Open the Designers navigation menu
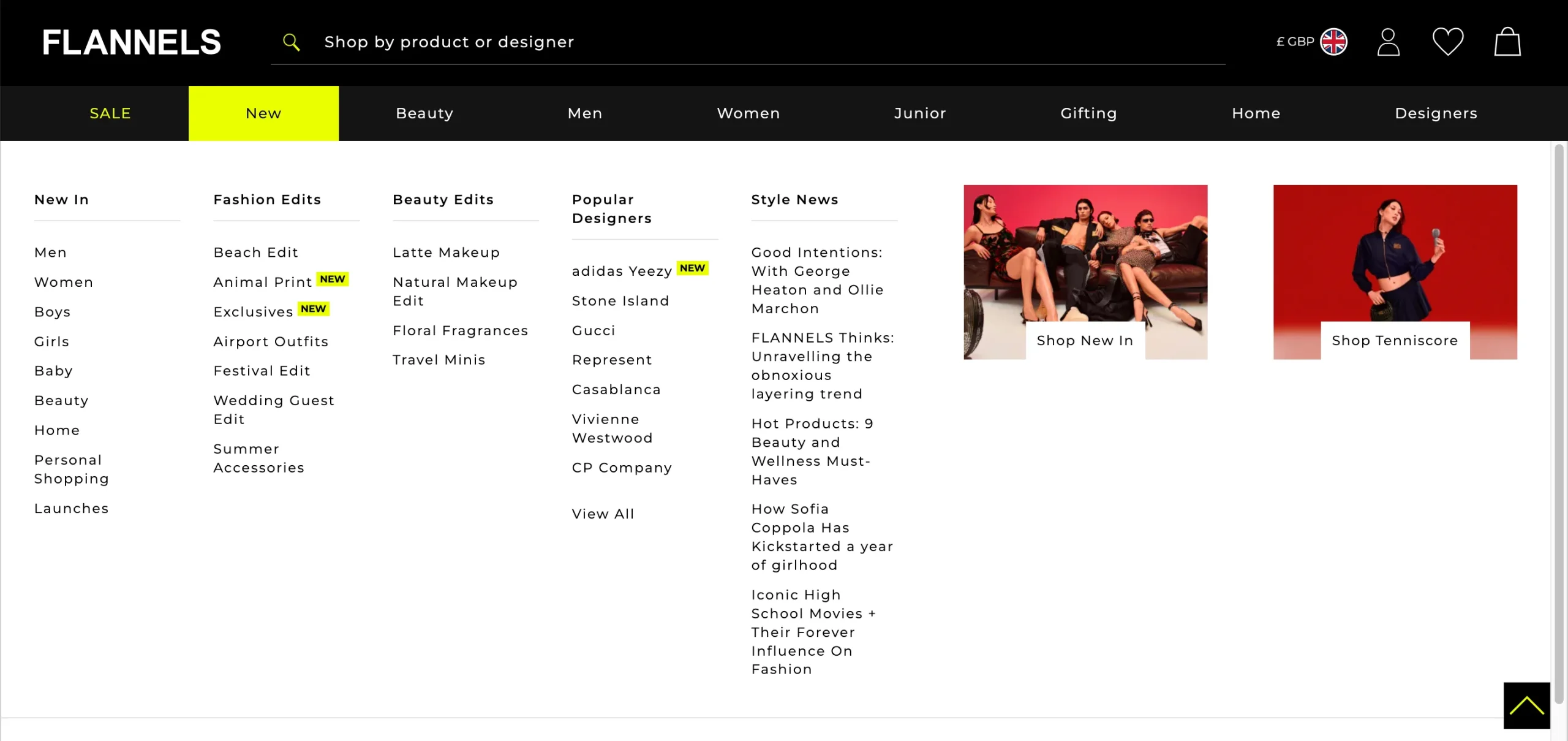This screenshot has width=1568, height=741. click(1436, 113)
